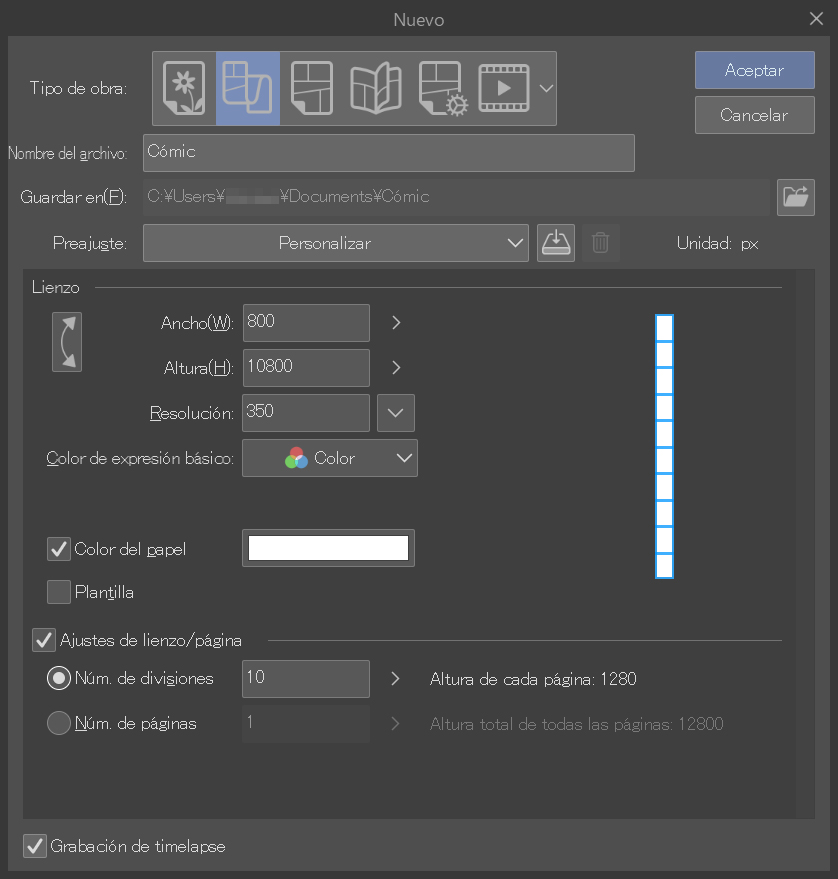Swap width and height orientation icon
Screen dimensions: 838x879
[67, 342]
